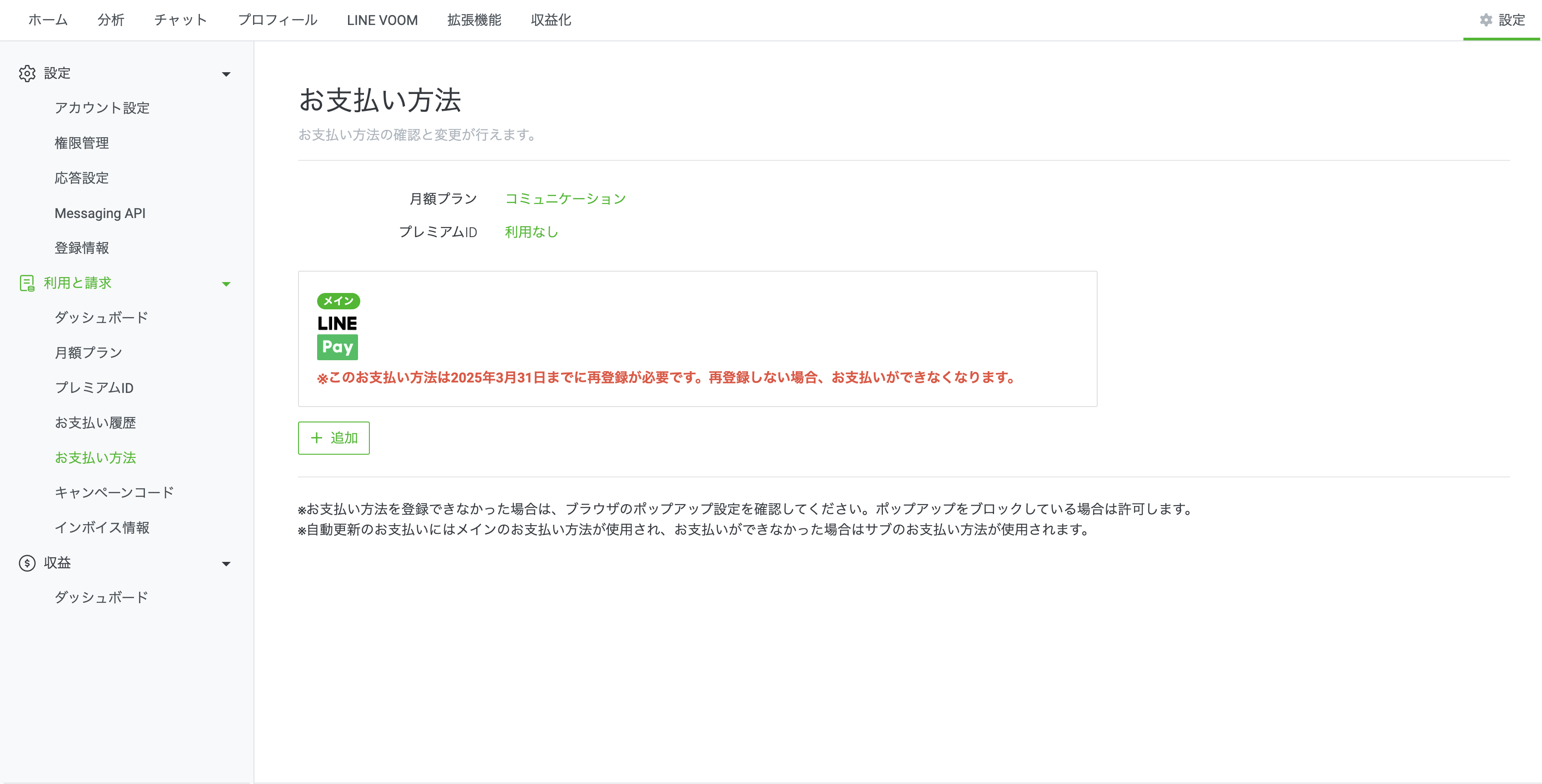The image size is (1542, 784).
Task: Select キャンペーンコード in the sidebar
Action: tap(114, 492)
